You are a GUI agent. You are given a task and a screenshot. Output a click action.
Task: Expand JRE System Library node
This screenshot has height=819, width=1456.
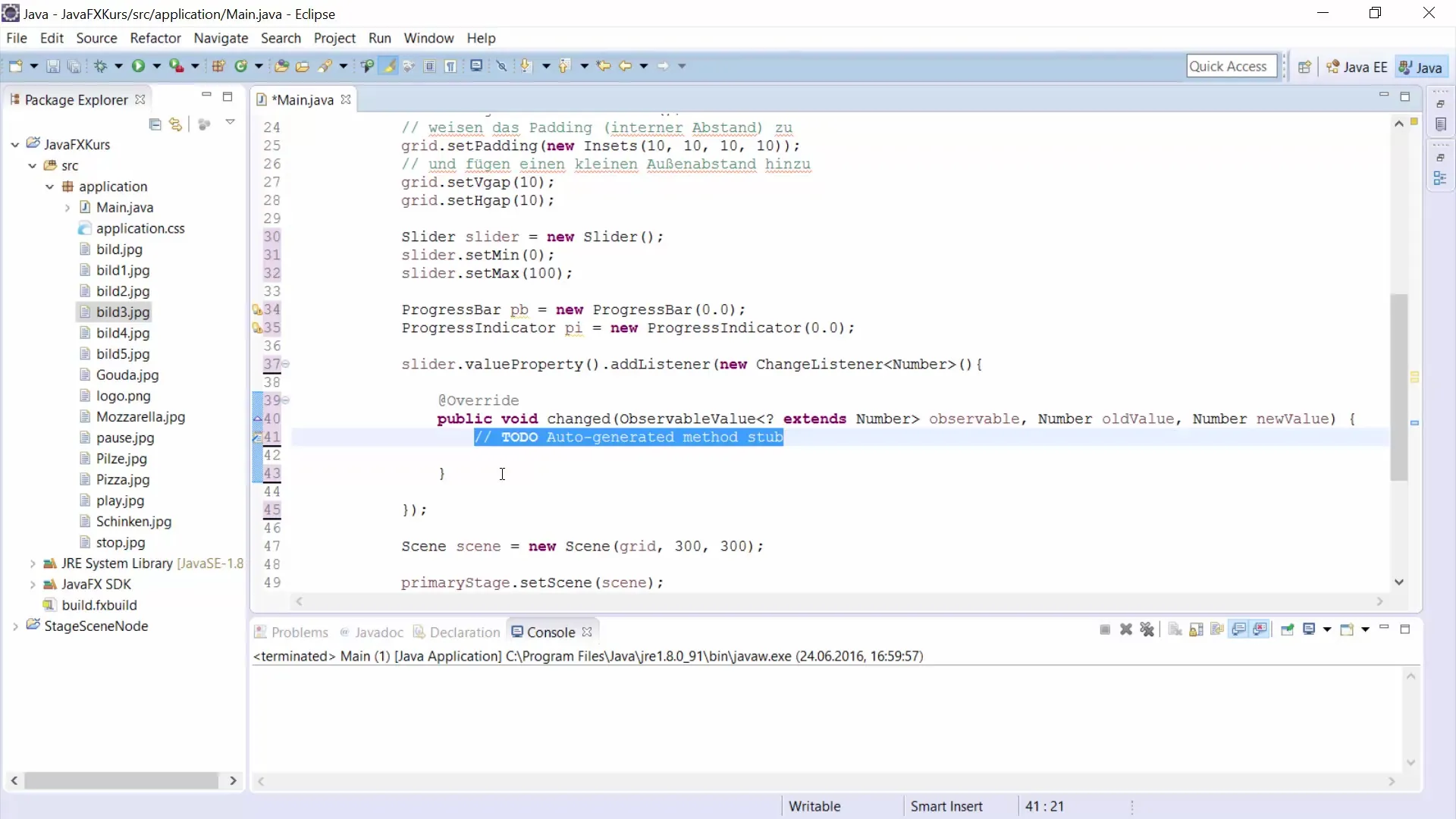tap(33, 563)
